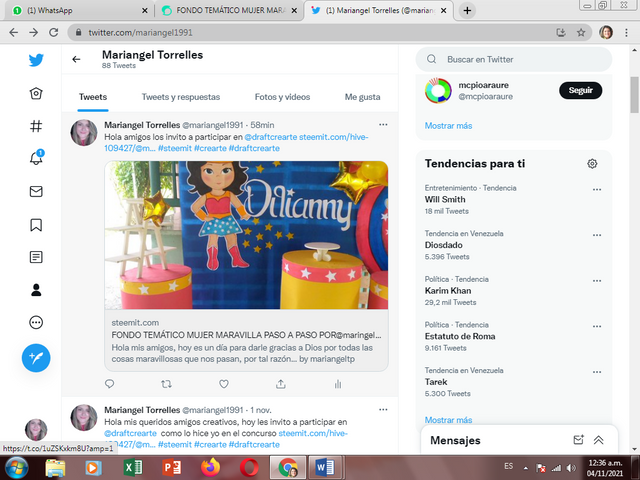Open Will Smith trending topic
Screen dimensions: 640x480
tap(445, 200)
